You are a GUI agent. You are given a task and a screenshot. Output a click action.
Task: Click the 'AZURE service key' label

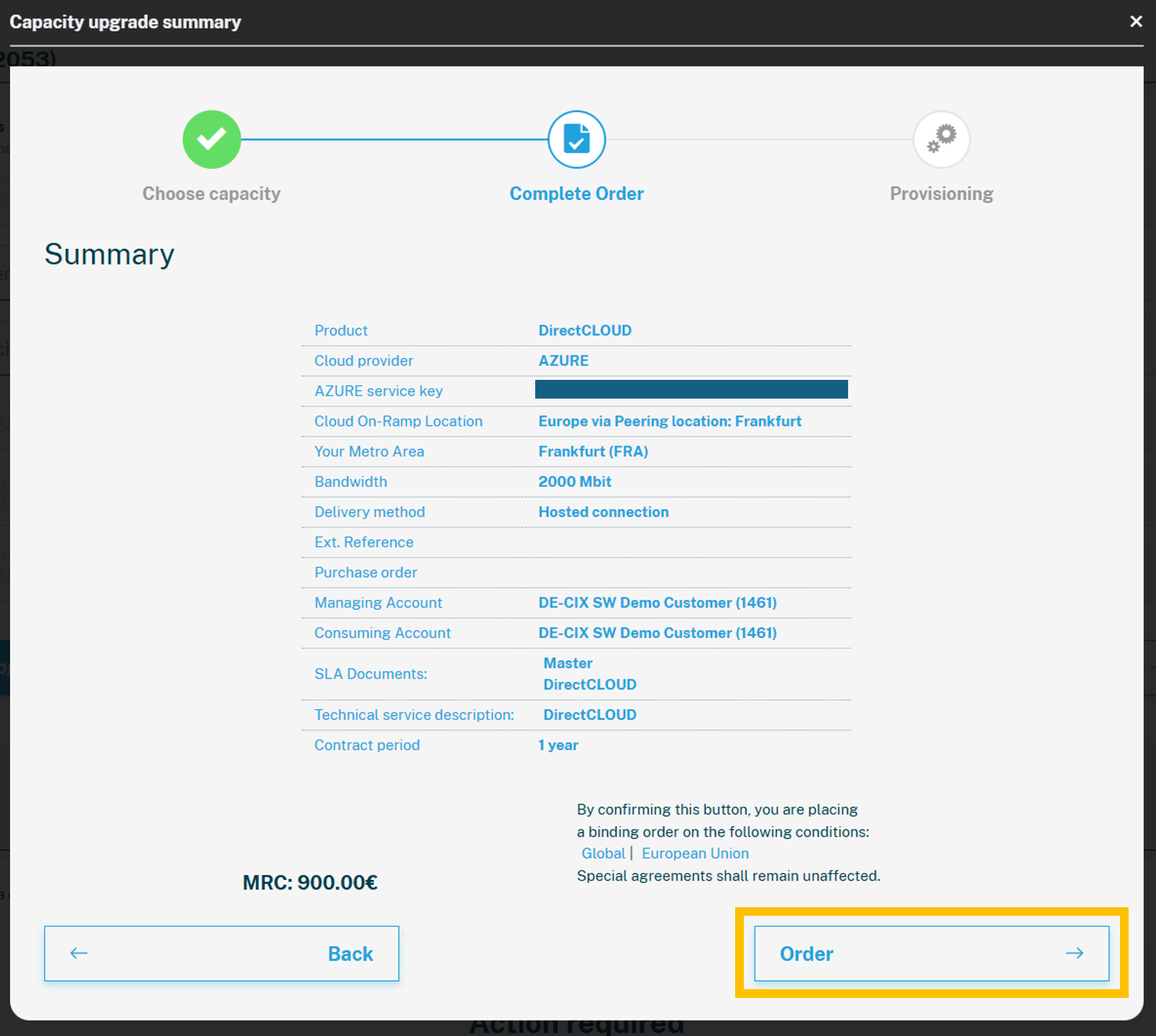(378, 391)
